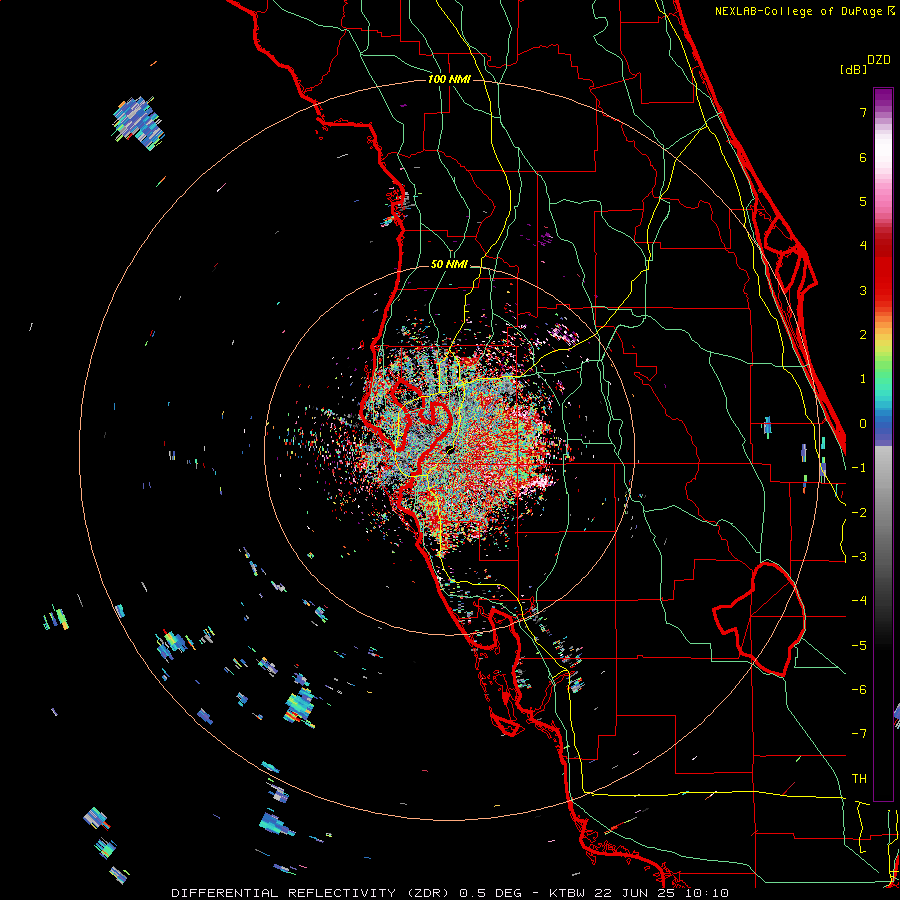Image resolution: width=900 pixels, height=900 pixels.
Task: Click the "100 NMI" range ring label
Action: 449,79
